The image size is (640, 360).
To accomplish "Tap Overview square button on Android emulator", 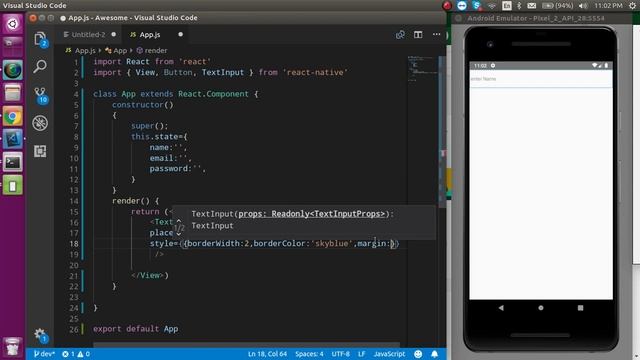I will pyautogui.click(x=580, y=308).
